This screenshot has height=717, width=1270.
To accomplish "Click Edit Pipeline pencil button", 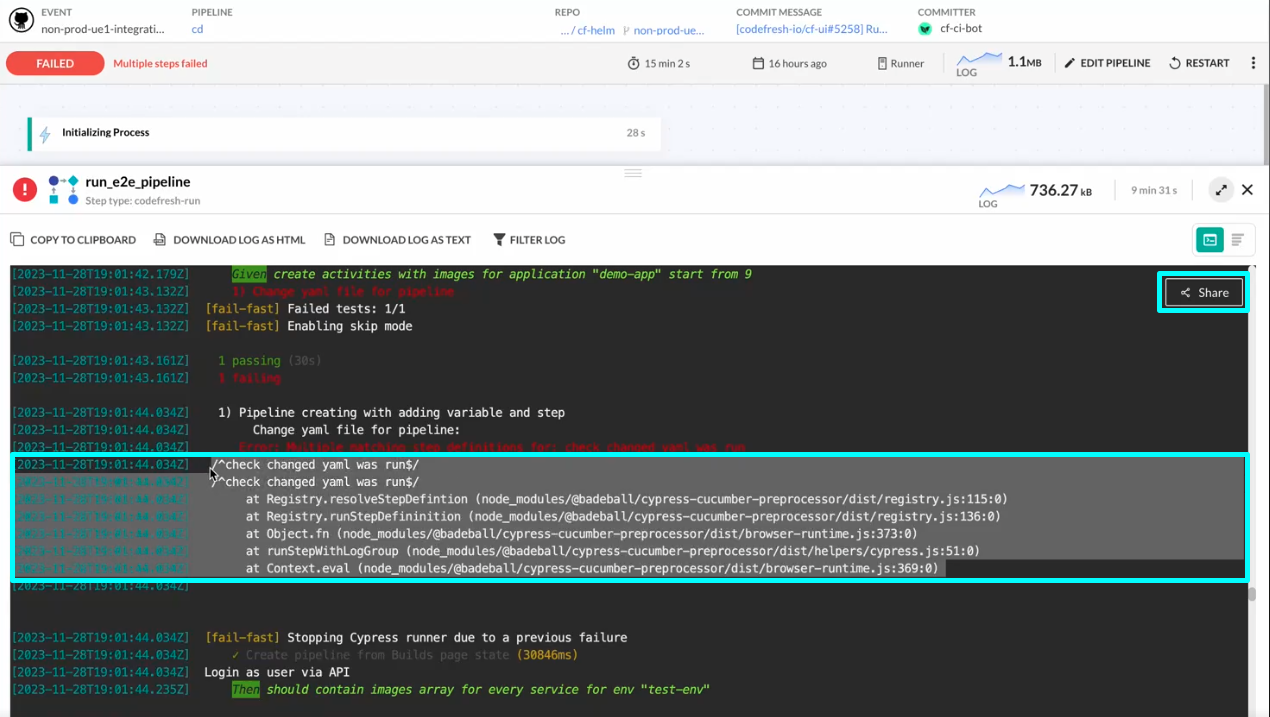I will pos(1107,63).
